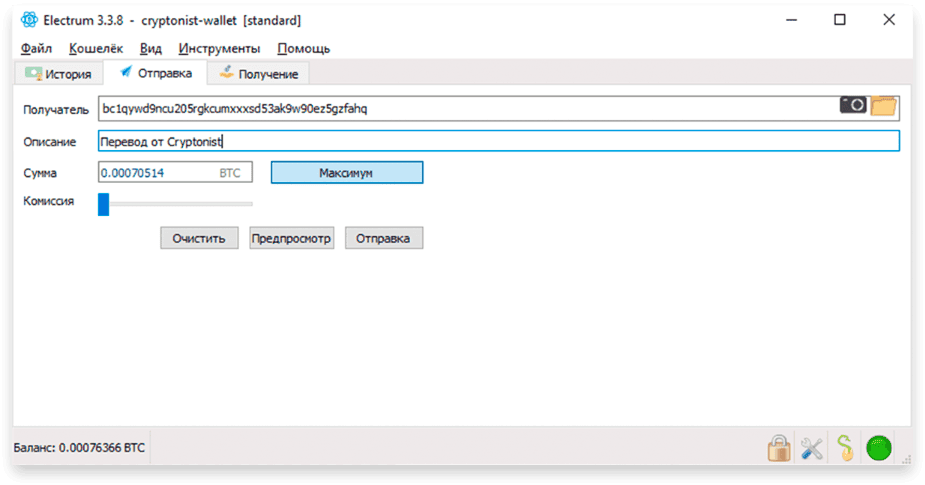Image resolution: width=925 pixels, height=485 pixels.
Task: Click the Описание description field
Action: [499, 141]
